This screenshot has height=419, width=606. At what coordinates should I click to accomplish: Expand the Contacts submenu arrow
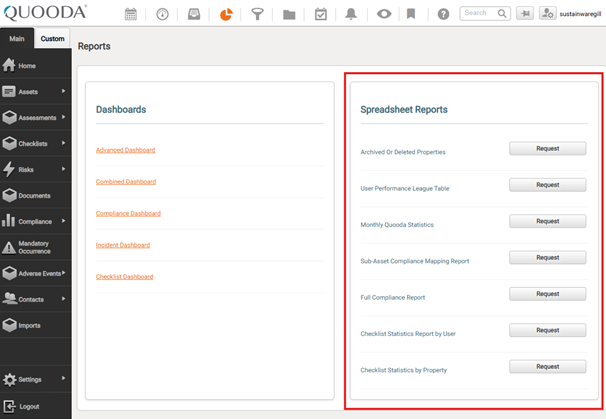pos(63,299)
